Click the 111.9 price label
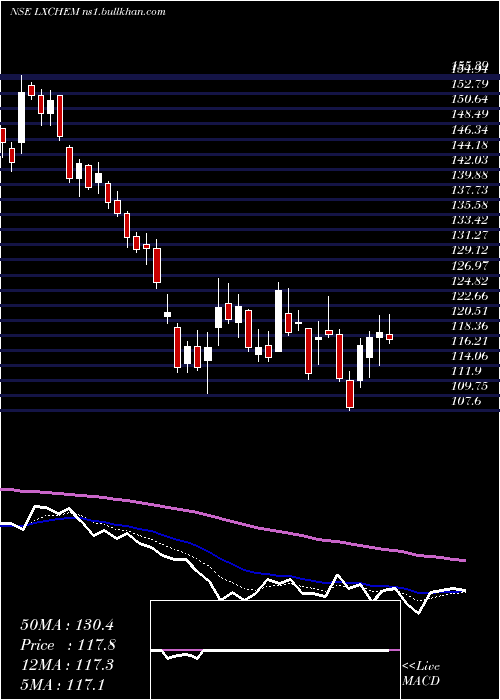This screenshot has width=500, height=700. click(468, 371)
